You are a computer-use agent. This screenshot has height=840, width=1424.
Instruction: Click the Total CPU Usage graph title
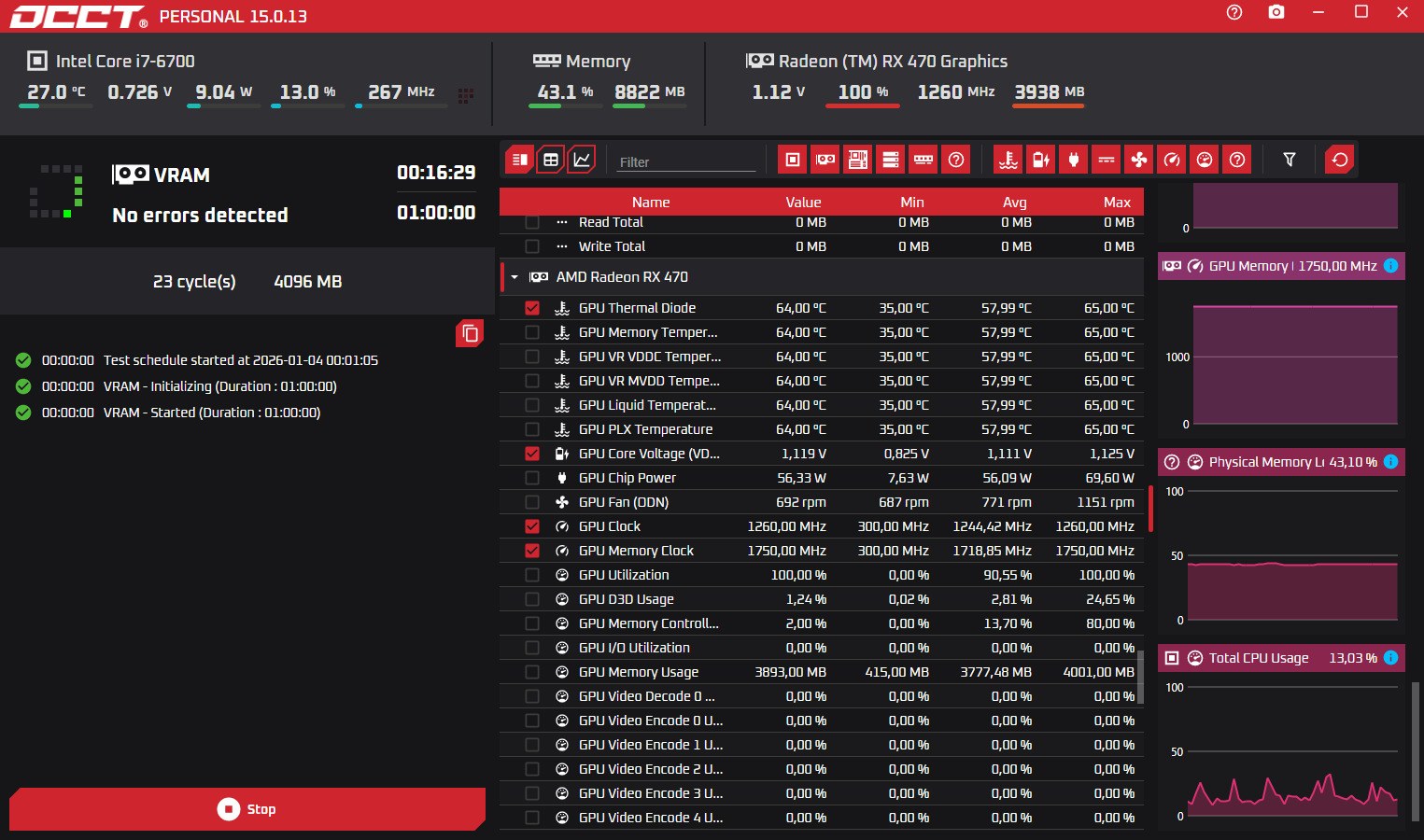point(1259,658)
